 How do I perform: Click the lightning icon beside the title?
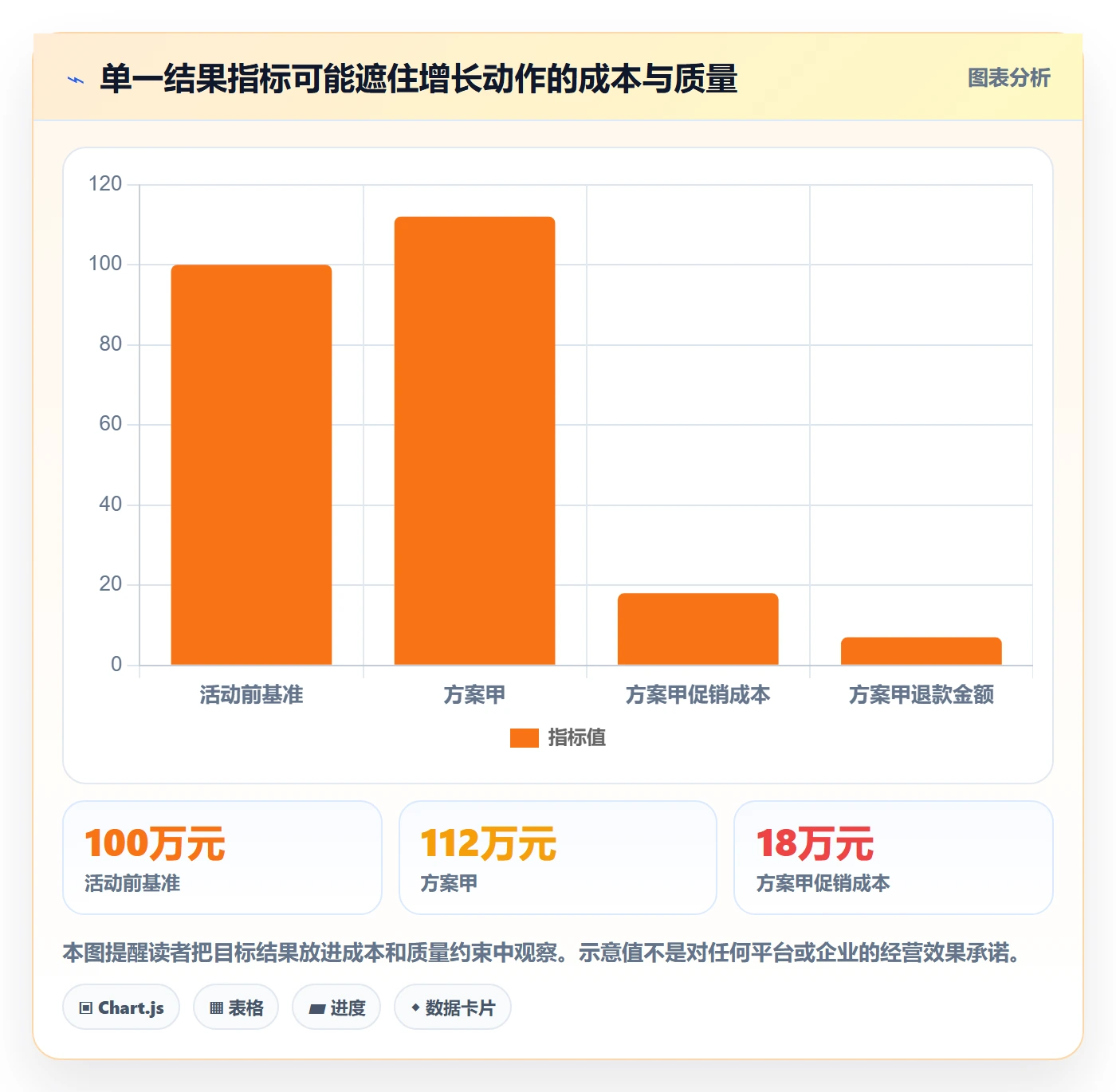(x=76, y=80)
